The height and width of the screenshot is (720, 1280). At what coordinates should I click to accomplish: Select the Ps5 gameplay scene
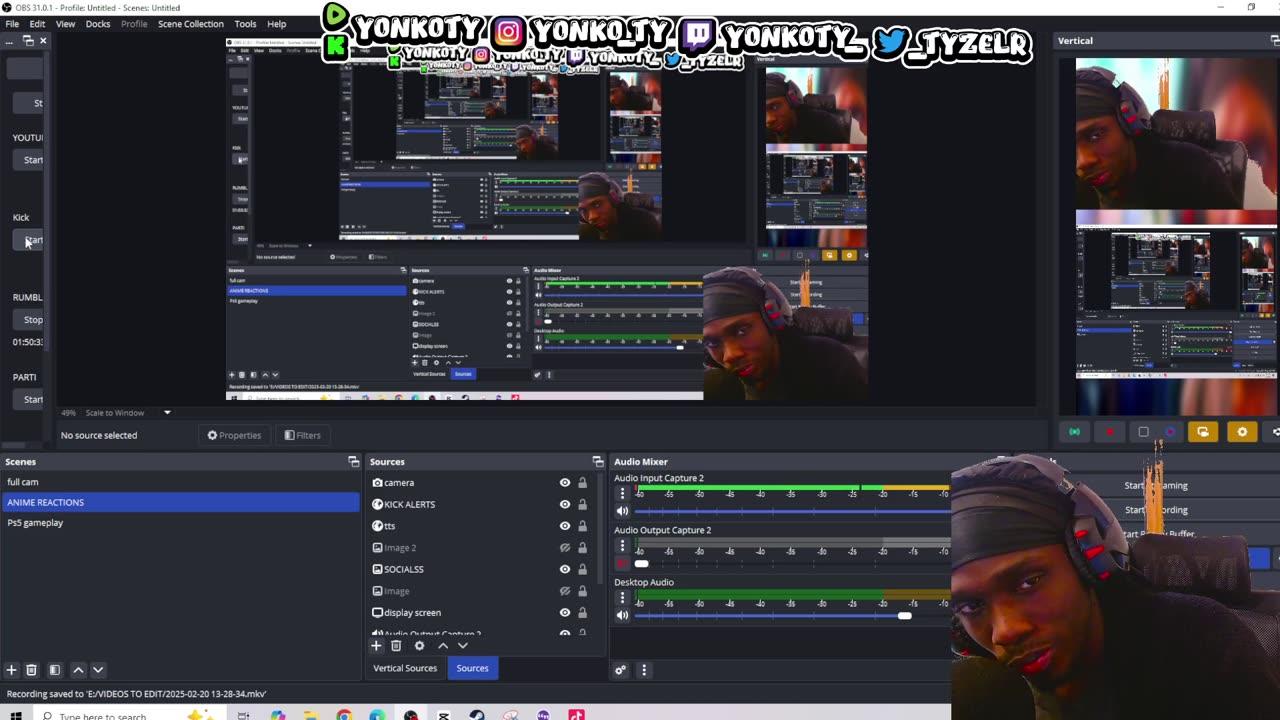click(x=180, y=523)
